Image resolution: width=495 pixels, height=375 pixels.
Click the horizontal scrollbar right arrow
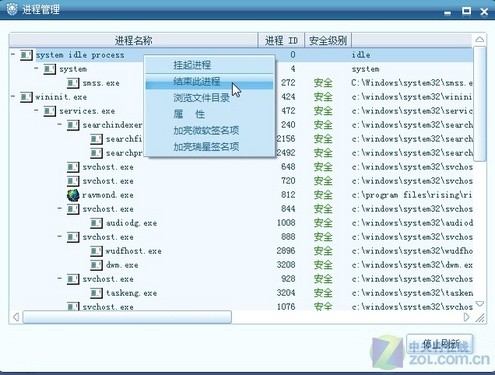[x=466, y=317]
